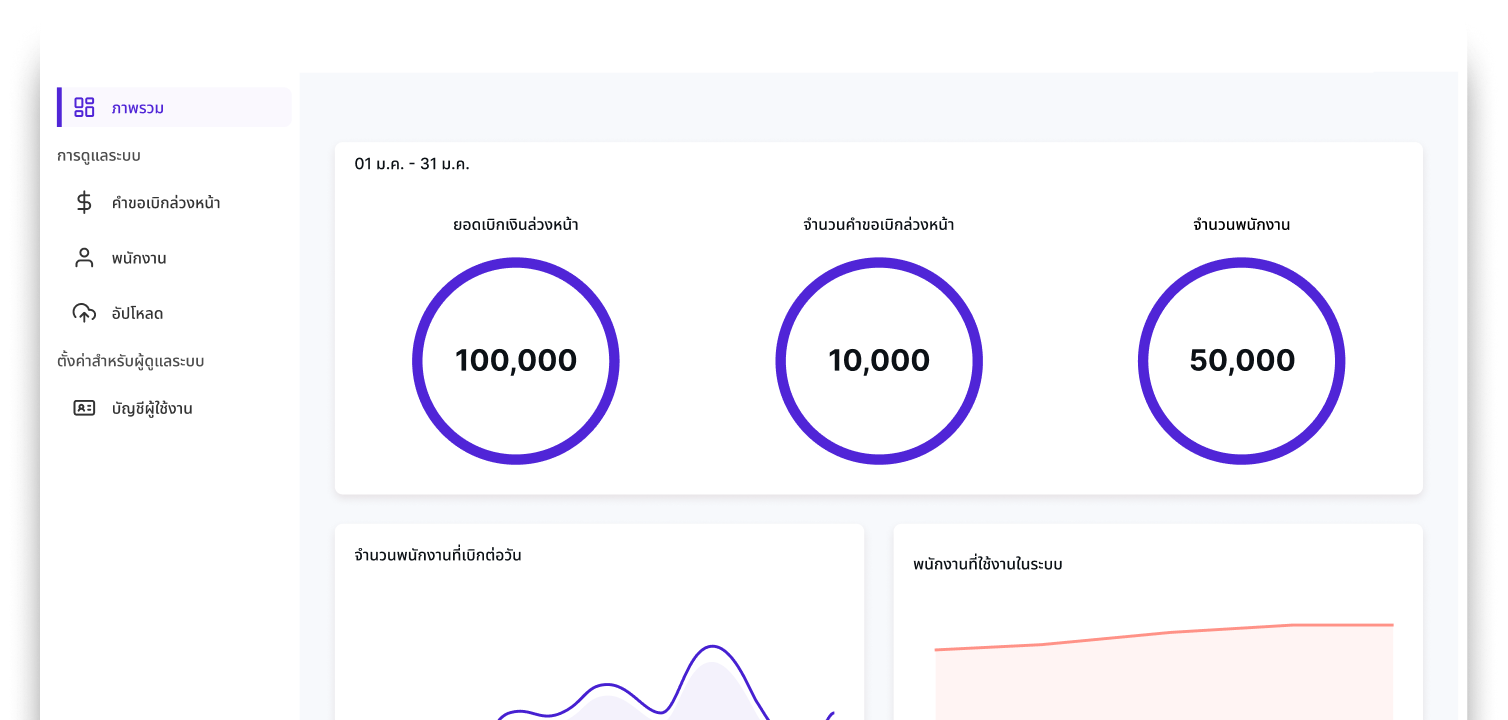Image resolution: width=1508 pixels, height=720 pixels.
Task: Click the dollar sign icon in sidebar
Action: [84, 203]
